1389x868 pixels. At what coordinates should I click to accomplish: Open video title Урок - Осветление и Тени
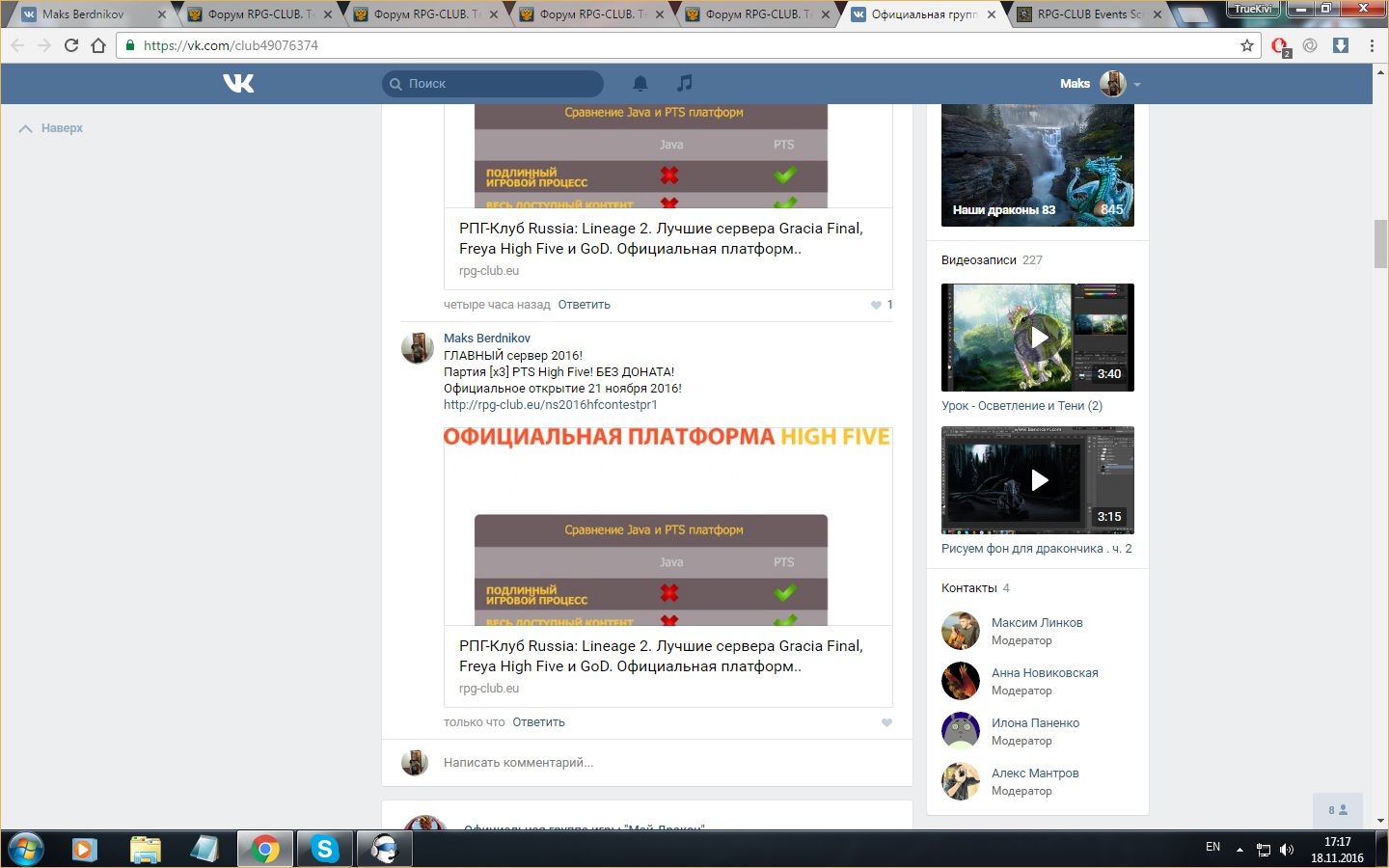(1021, 406)
